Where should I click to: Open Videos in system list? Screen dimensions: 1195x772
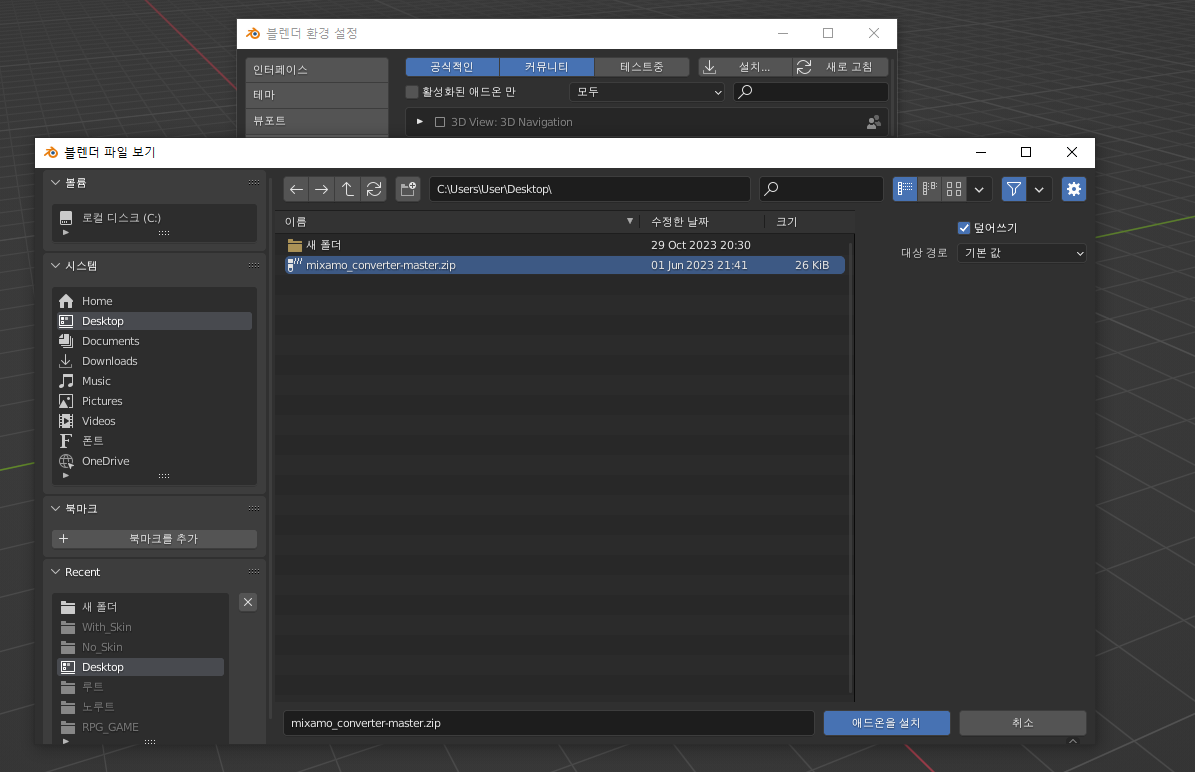[x=154, y=421]
